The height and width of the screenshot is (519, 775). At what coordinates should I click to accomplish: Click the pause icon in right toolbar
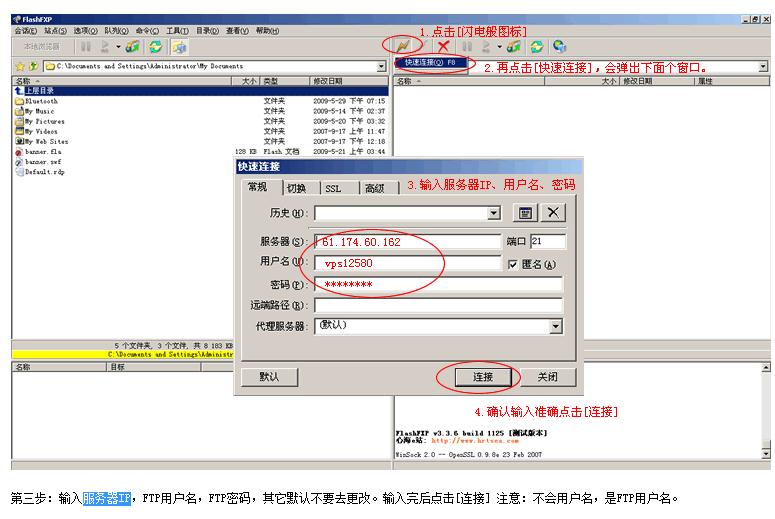point(467,47)
